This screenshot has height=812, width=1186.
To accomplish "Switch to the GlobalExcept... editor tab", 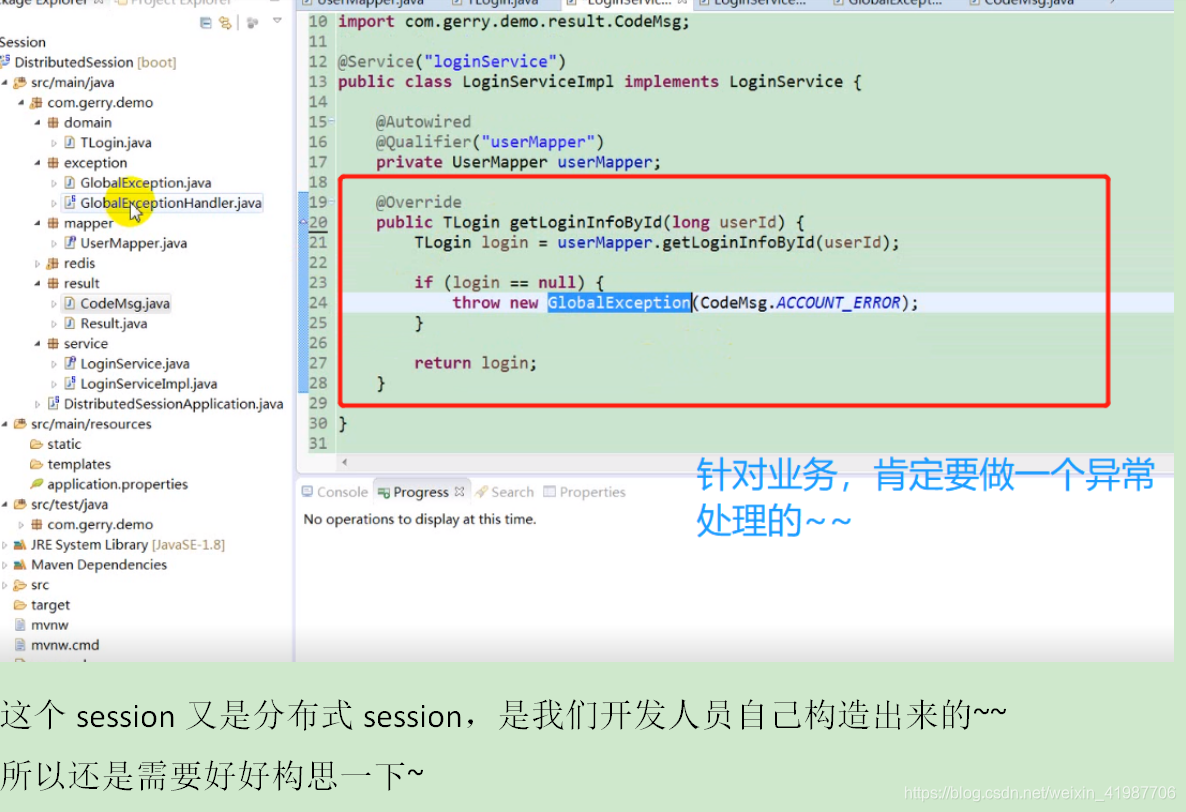I will (x=888, y=3).
